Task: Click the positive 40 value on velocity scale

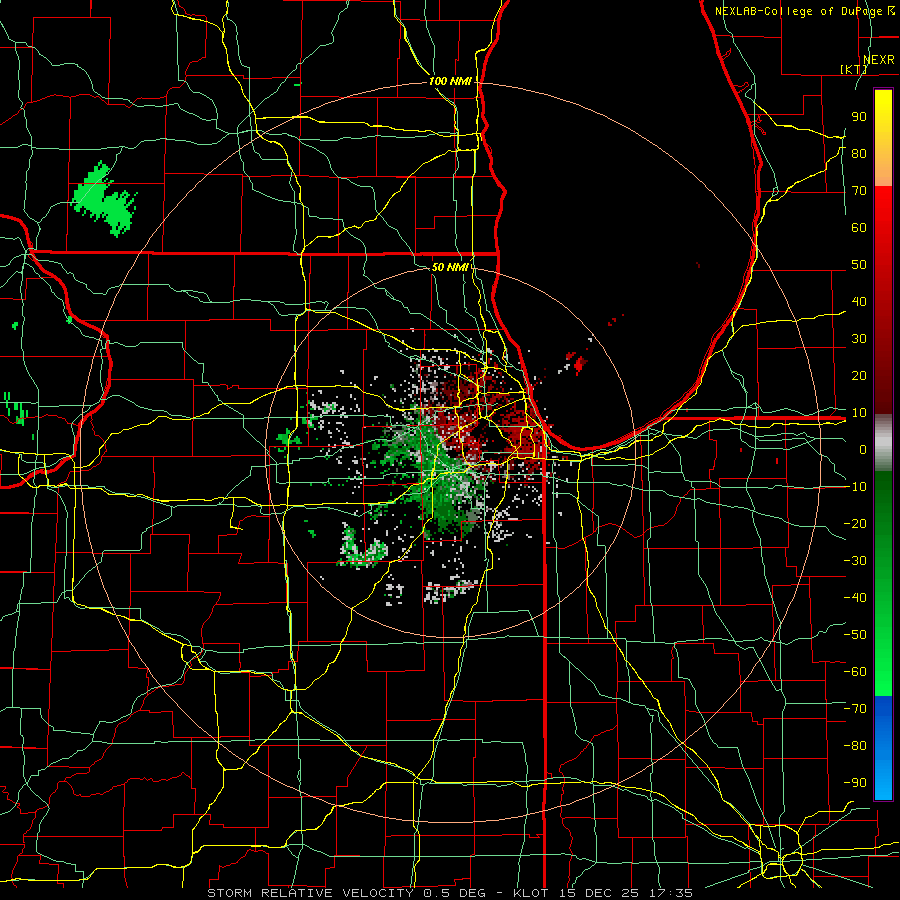Action: 859,301
